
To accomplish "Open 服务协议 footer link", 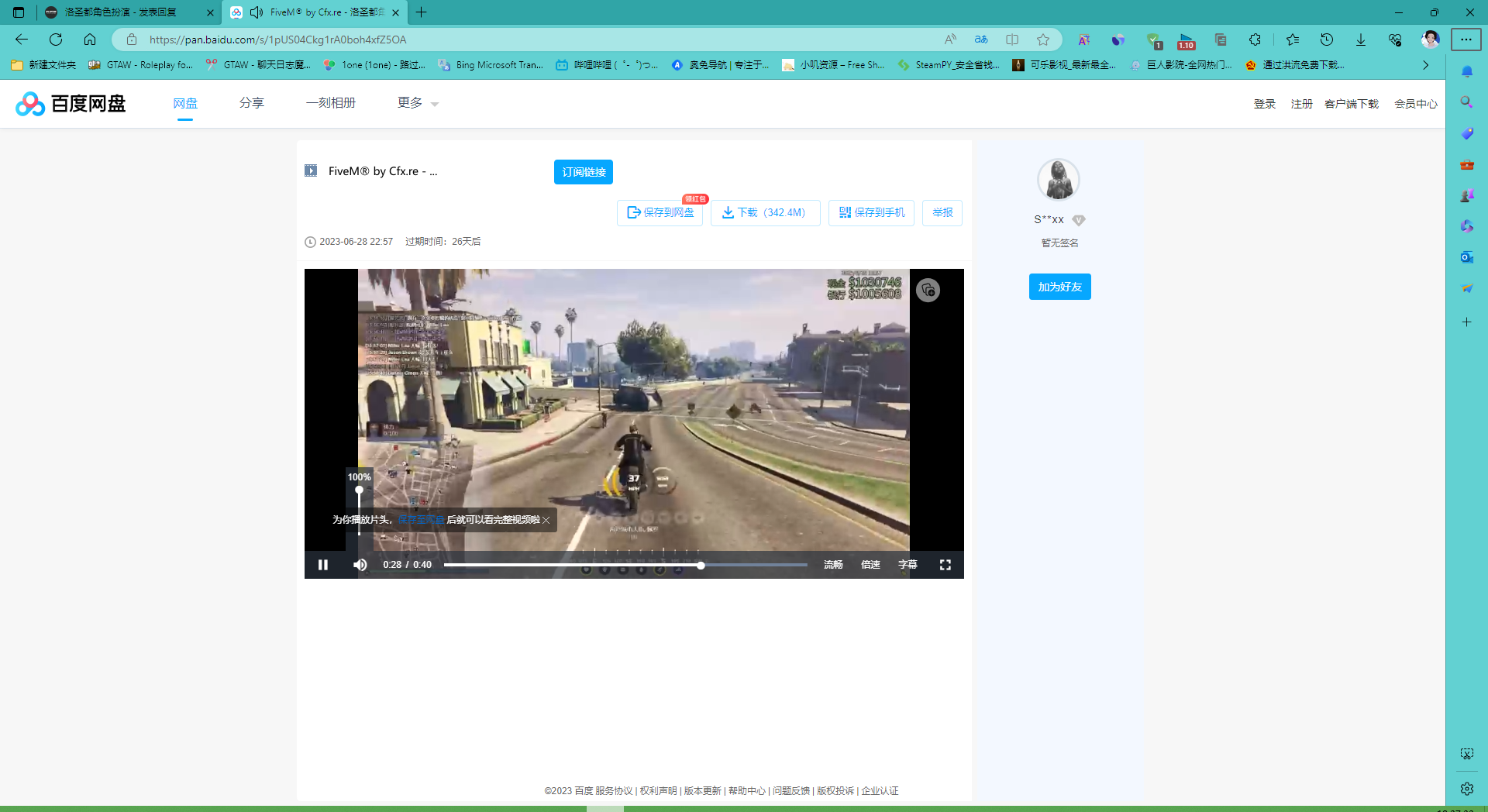I will (614, 791).
